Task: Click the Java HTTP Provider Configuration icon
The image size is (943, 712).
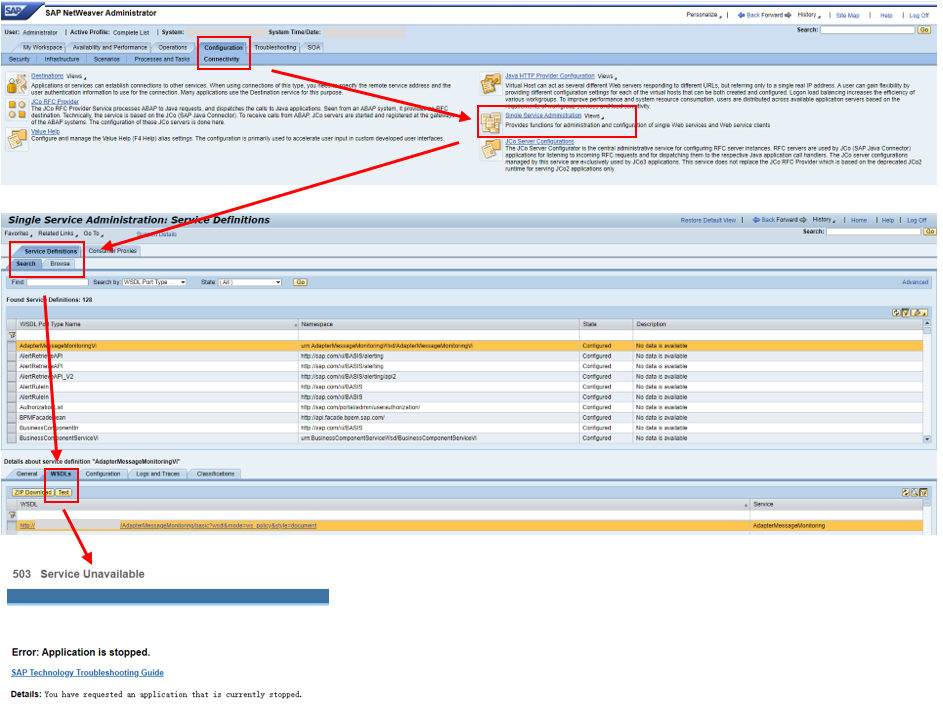Action: (x=491, y=84)
